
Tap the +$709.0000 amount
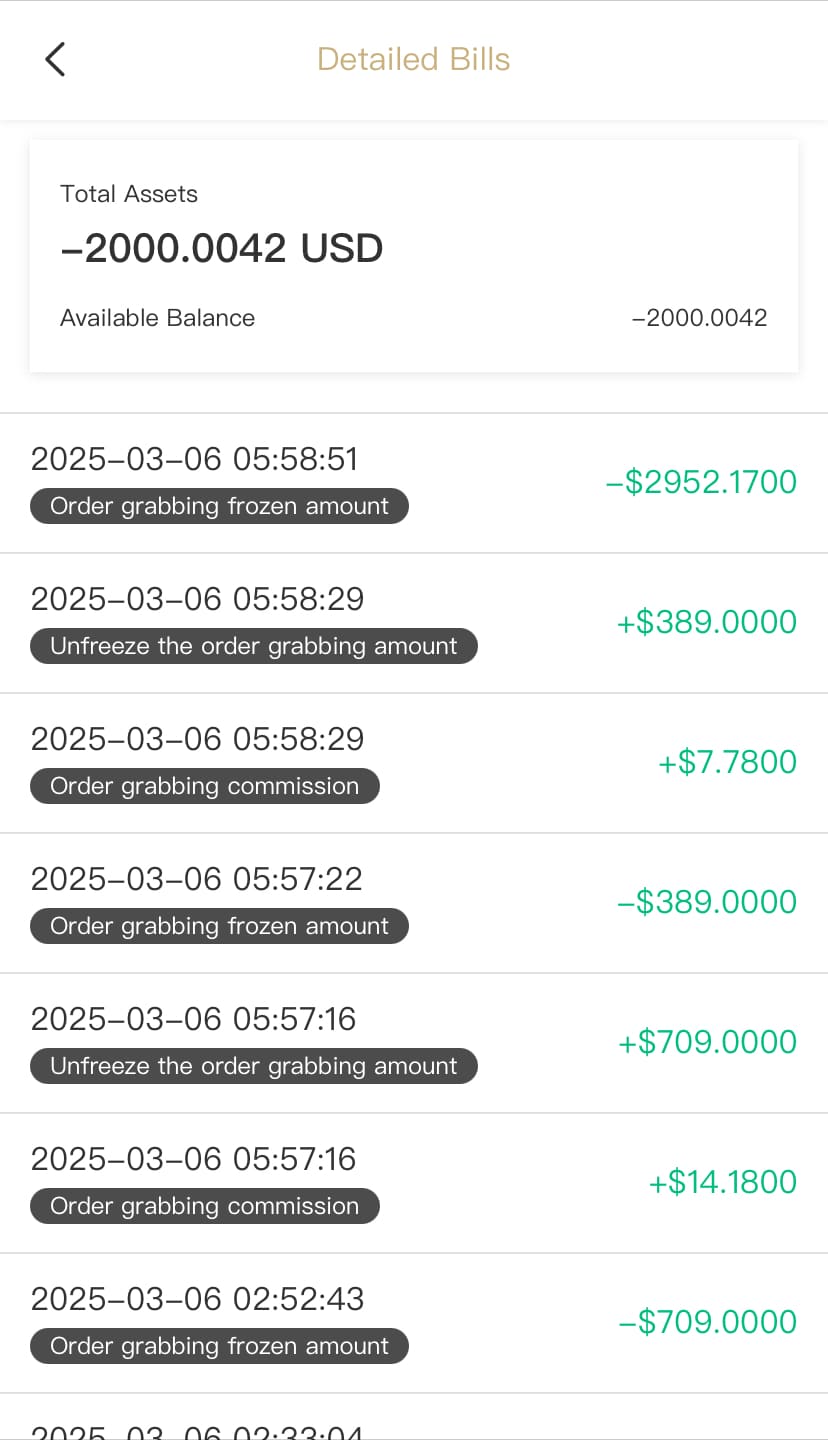pos(706,1042)
